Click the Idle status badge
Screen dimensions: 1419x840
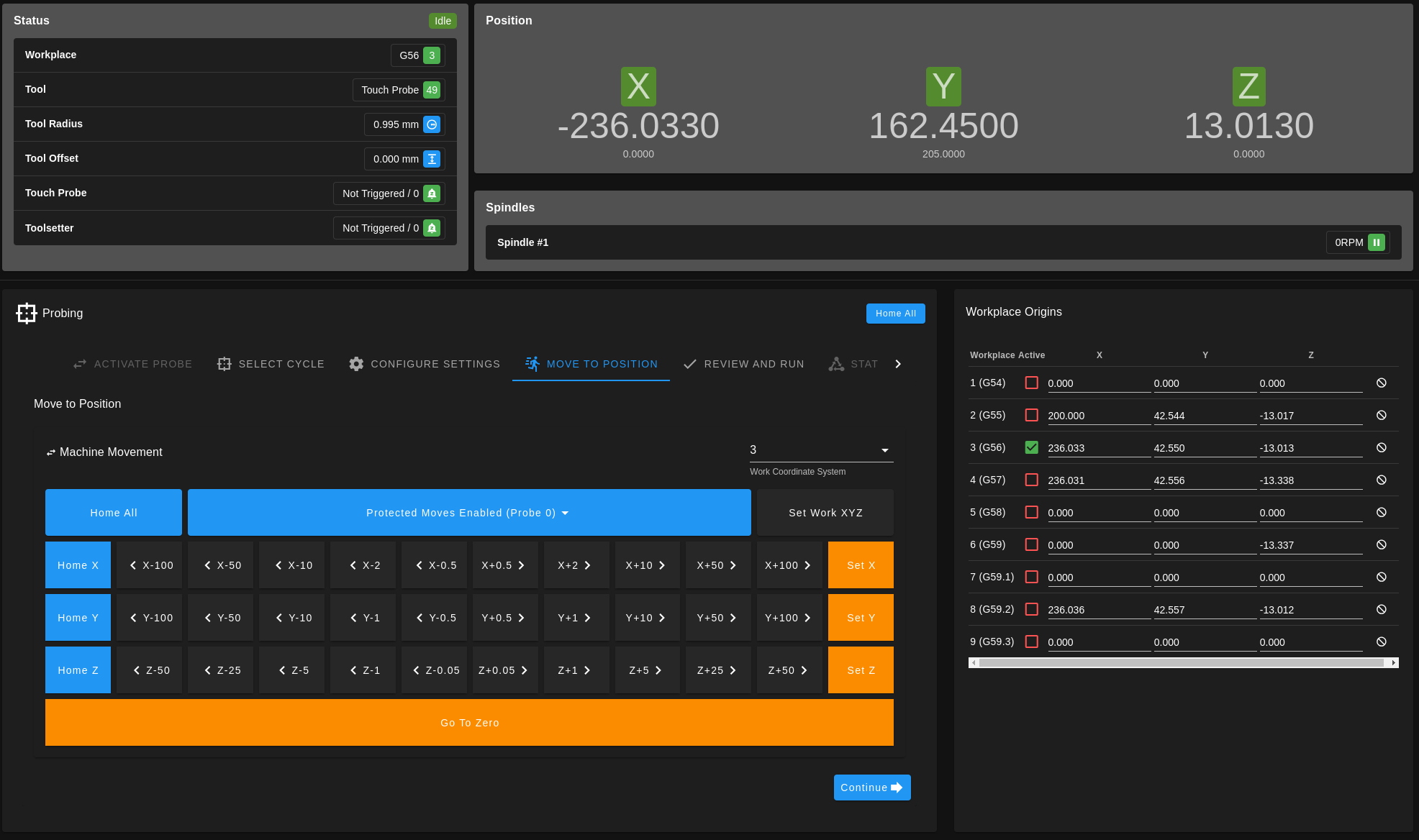(443, 21)
